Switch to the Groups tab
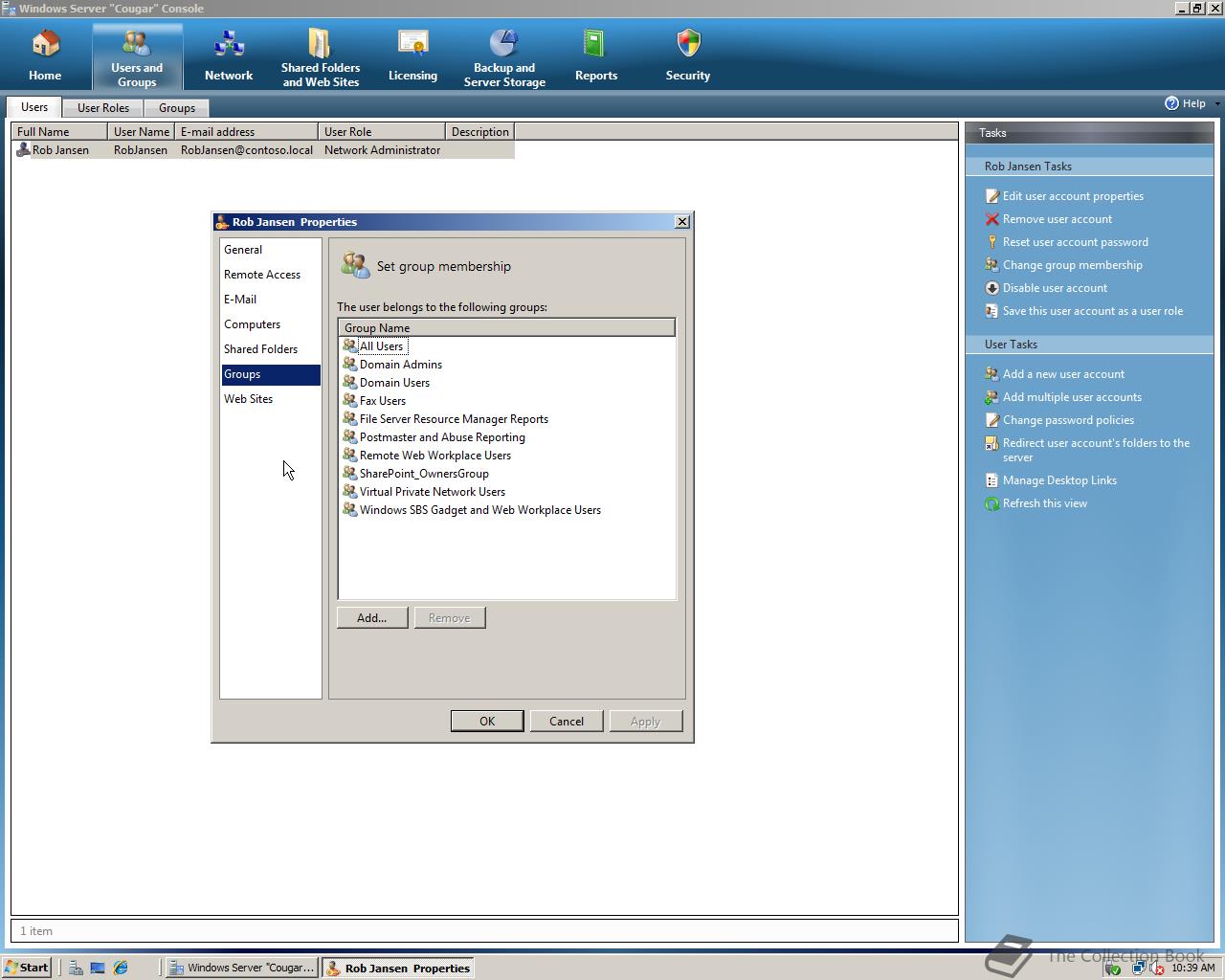 click(x=177, y=108)
